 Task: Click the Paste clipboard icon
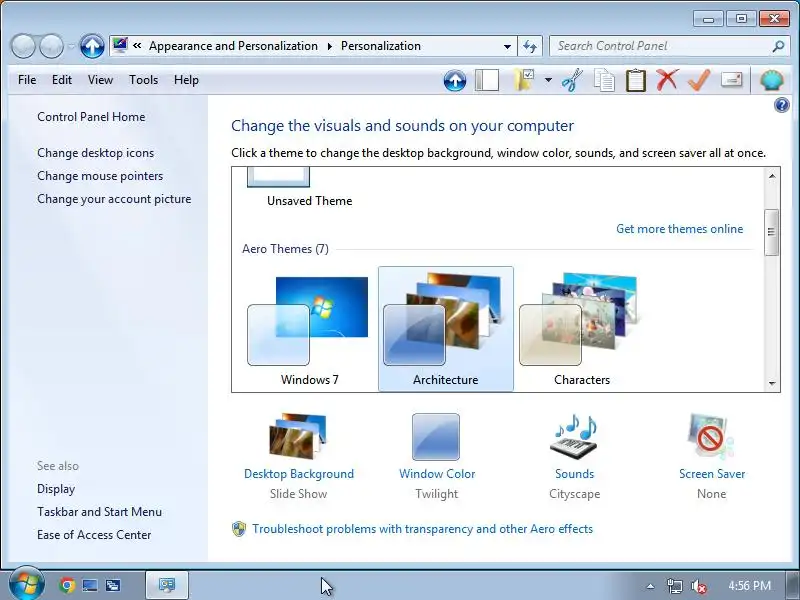coord(636,81)
